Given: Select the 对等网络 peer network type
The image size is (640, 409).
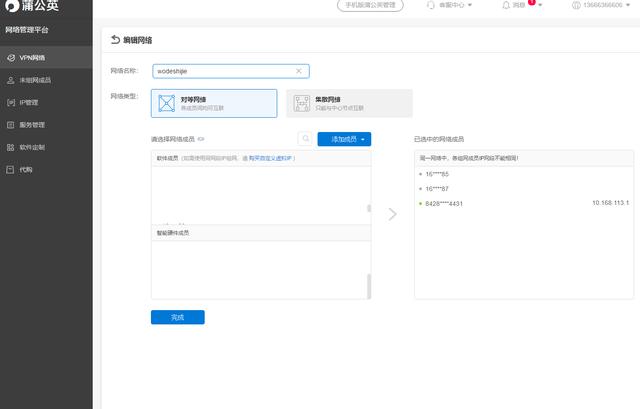Looking at the screenshot, I should coord(214,103).
